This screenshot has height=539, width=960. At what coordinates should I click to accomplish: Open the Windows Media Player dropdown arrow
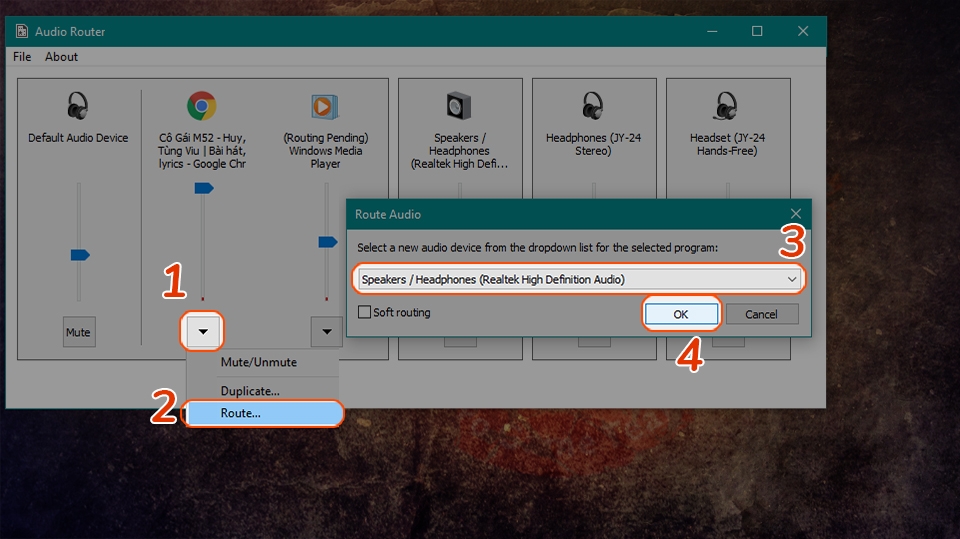326,331
